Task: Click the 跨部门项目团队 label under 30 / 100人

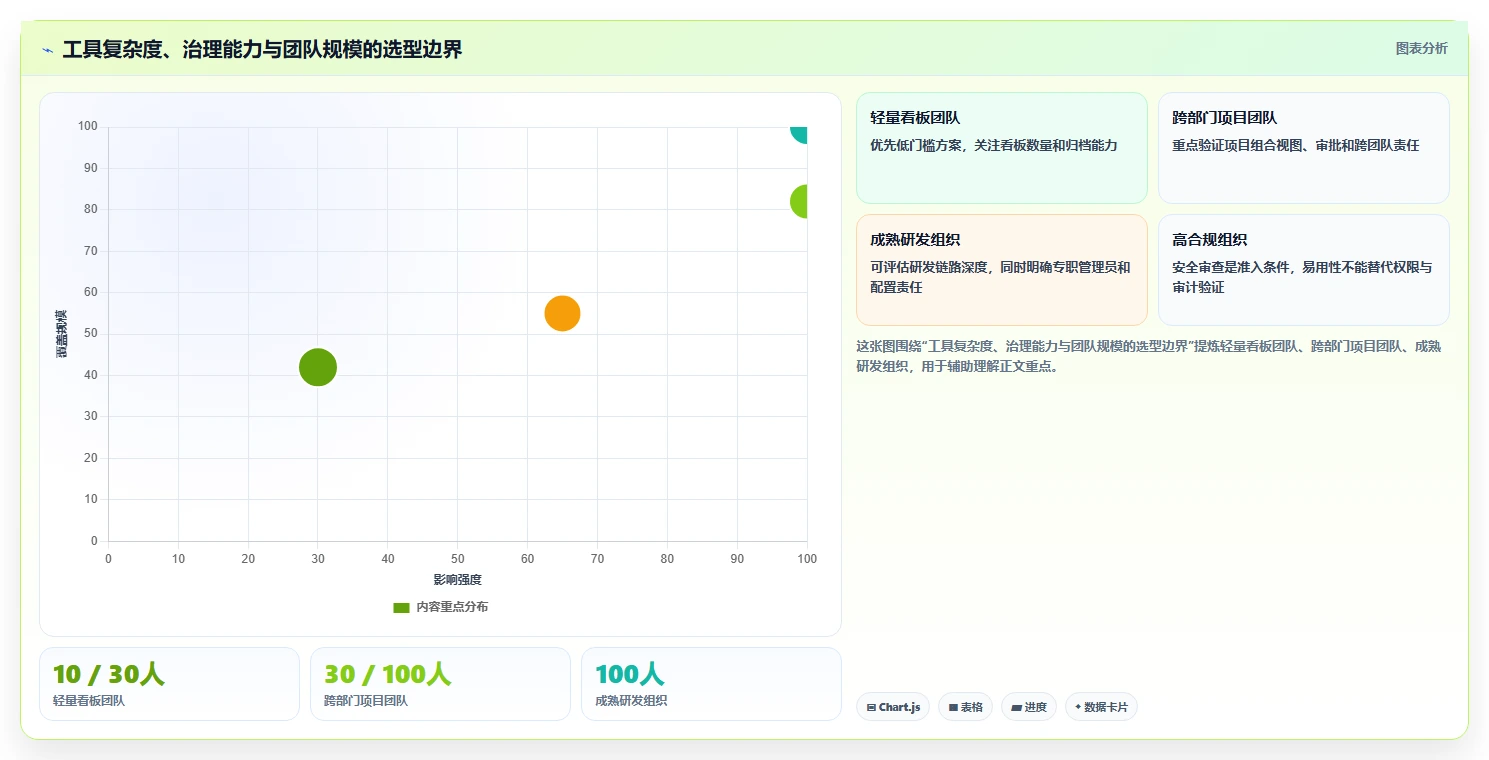Action: coord(366,701)
